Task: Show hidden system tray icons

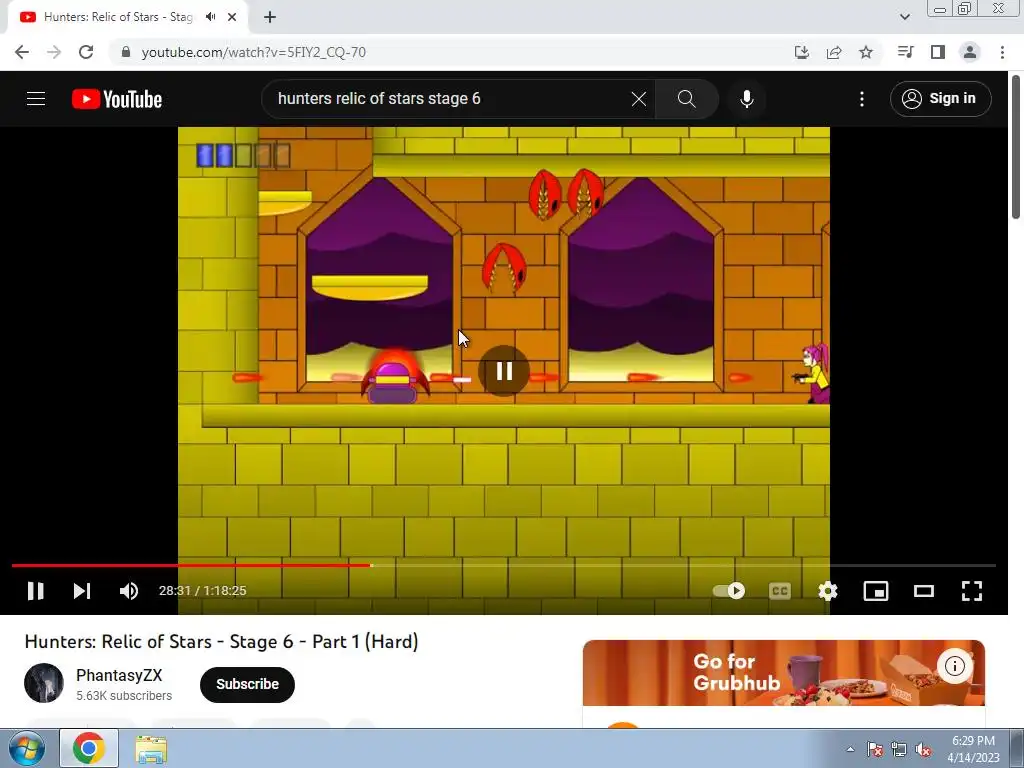Action: [x=850, y=750]
